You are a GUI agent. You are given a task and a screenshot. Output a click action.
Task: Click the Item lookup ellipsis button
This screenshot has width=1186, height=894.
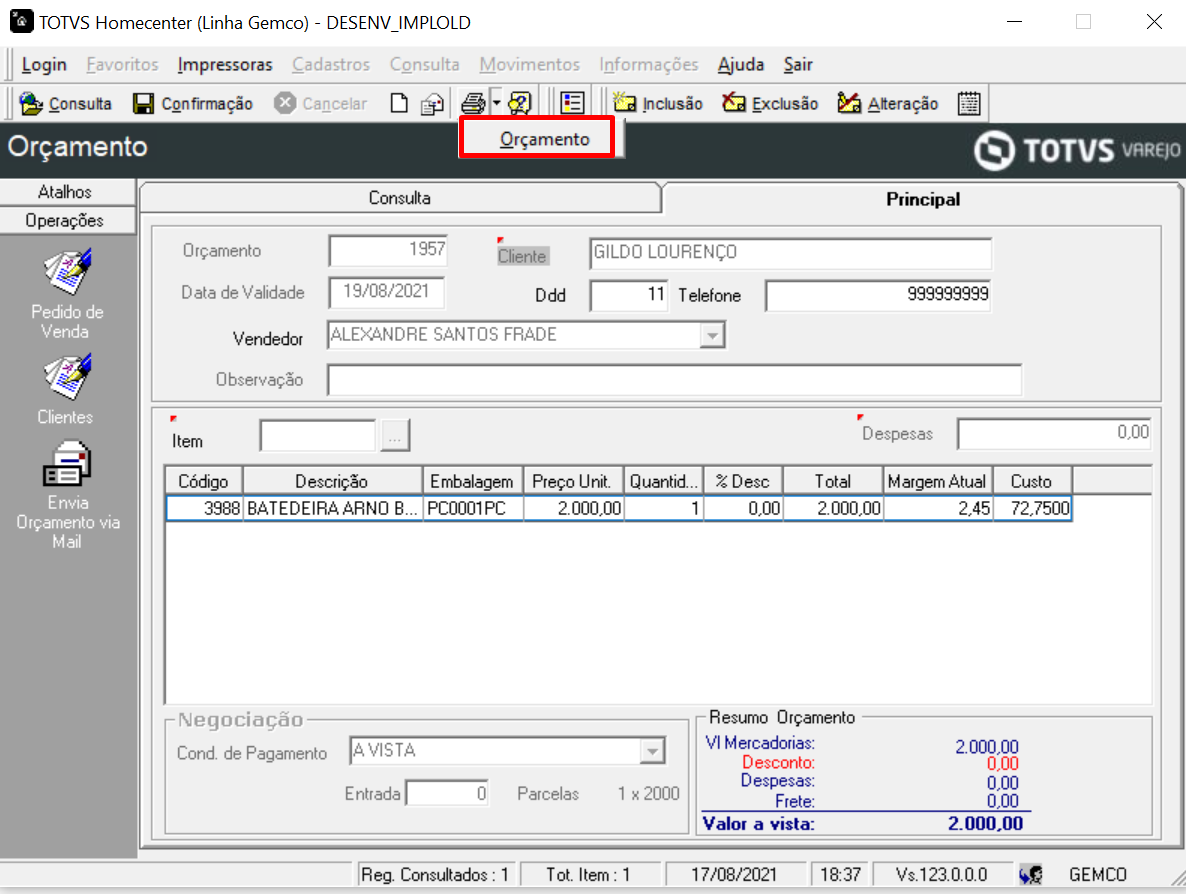click(x=394, y=436)
